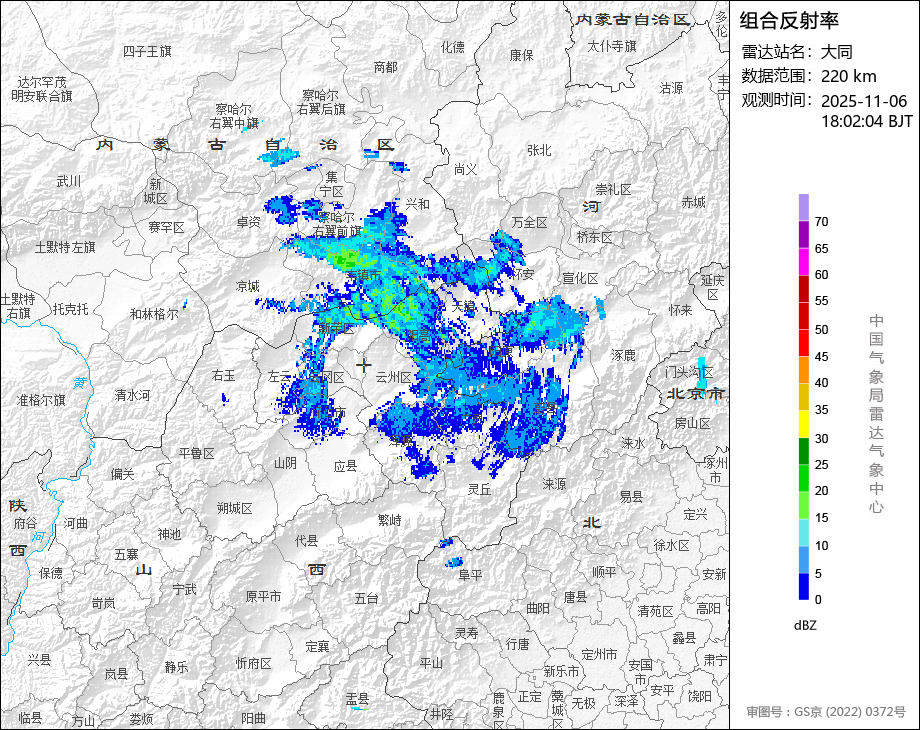Click the 山阴 map label
Viewport: 920px width, 730px height.
(x=285, y=464)
